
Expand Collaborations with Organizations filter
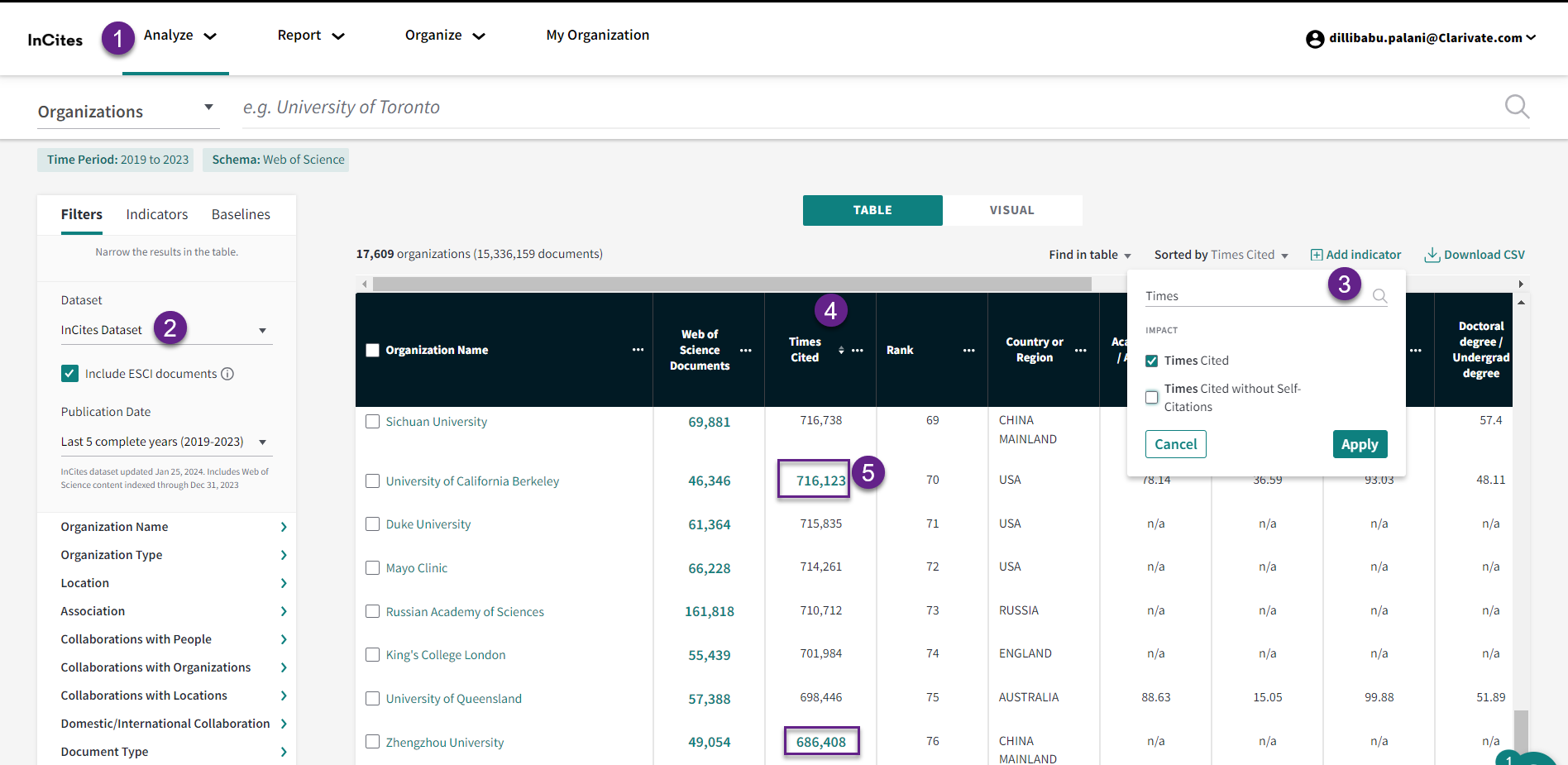(x=174, y=667)
